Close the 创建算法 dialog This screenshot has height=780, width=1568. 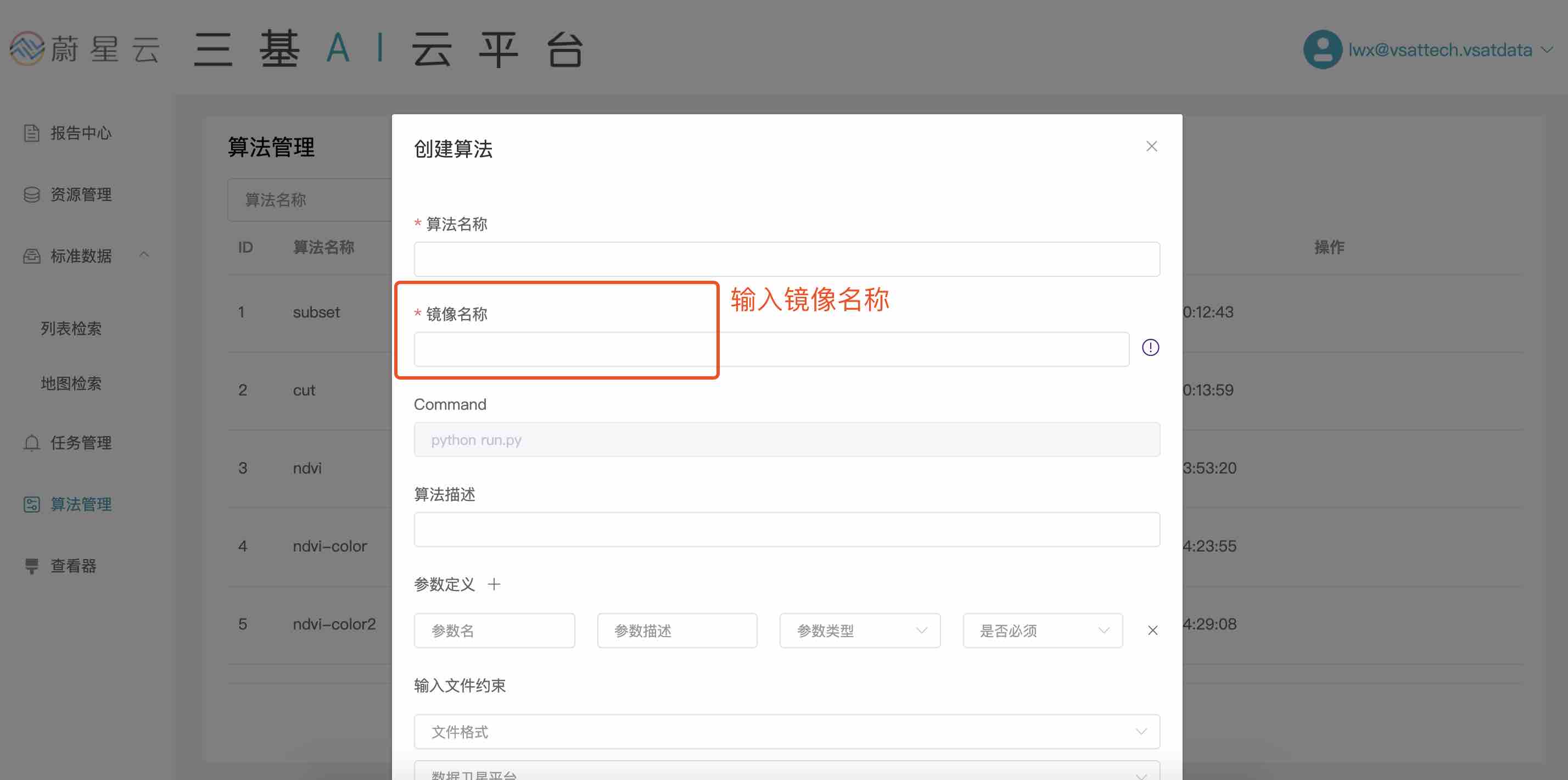(x=1151, y=146)
